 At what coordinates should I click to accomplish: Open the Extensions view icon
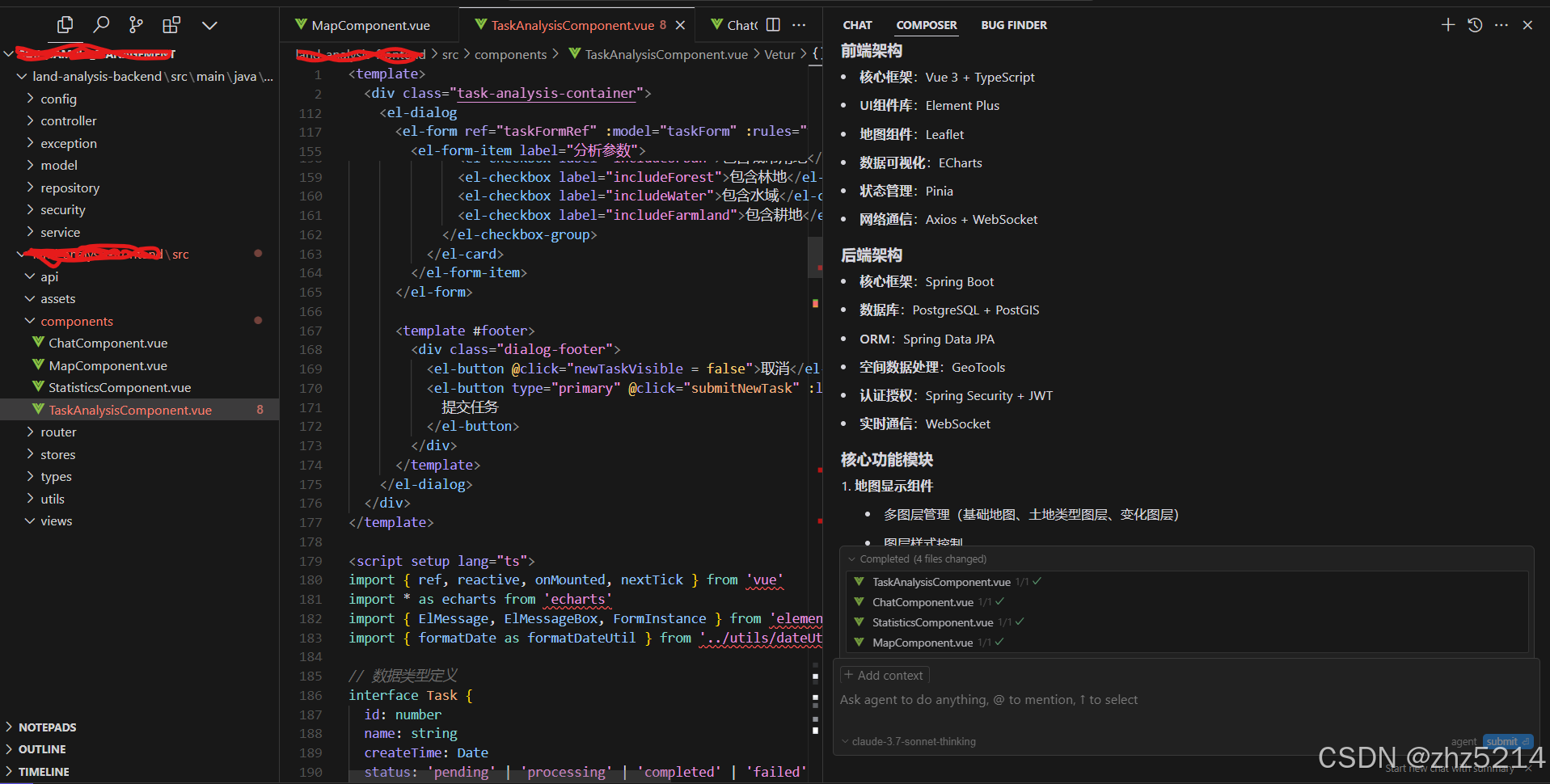click(171, 25)
